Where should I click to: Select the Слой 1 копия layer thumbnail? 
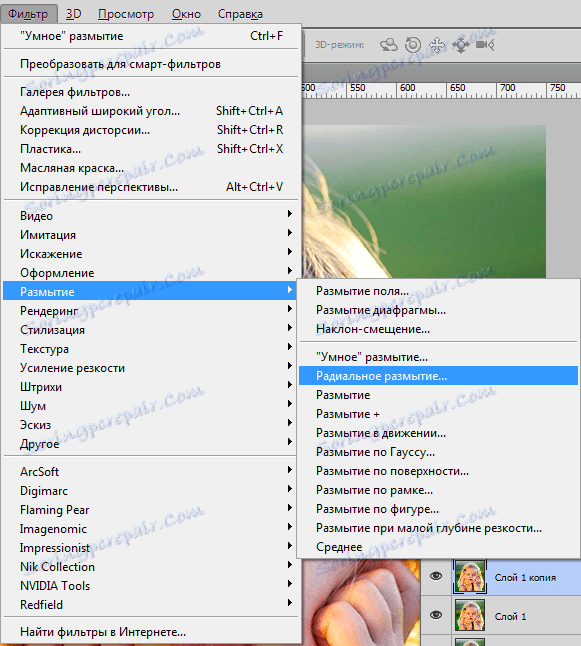[469, 577]
